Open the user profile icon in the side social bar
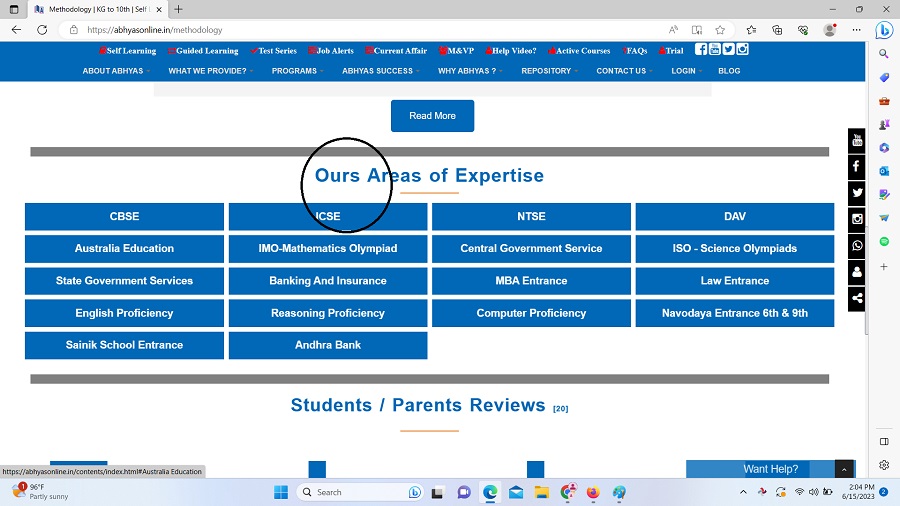Image resolution: width=900 pixels, height=506 pixels. click(x=857, y=272)
